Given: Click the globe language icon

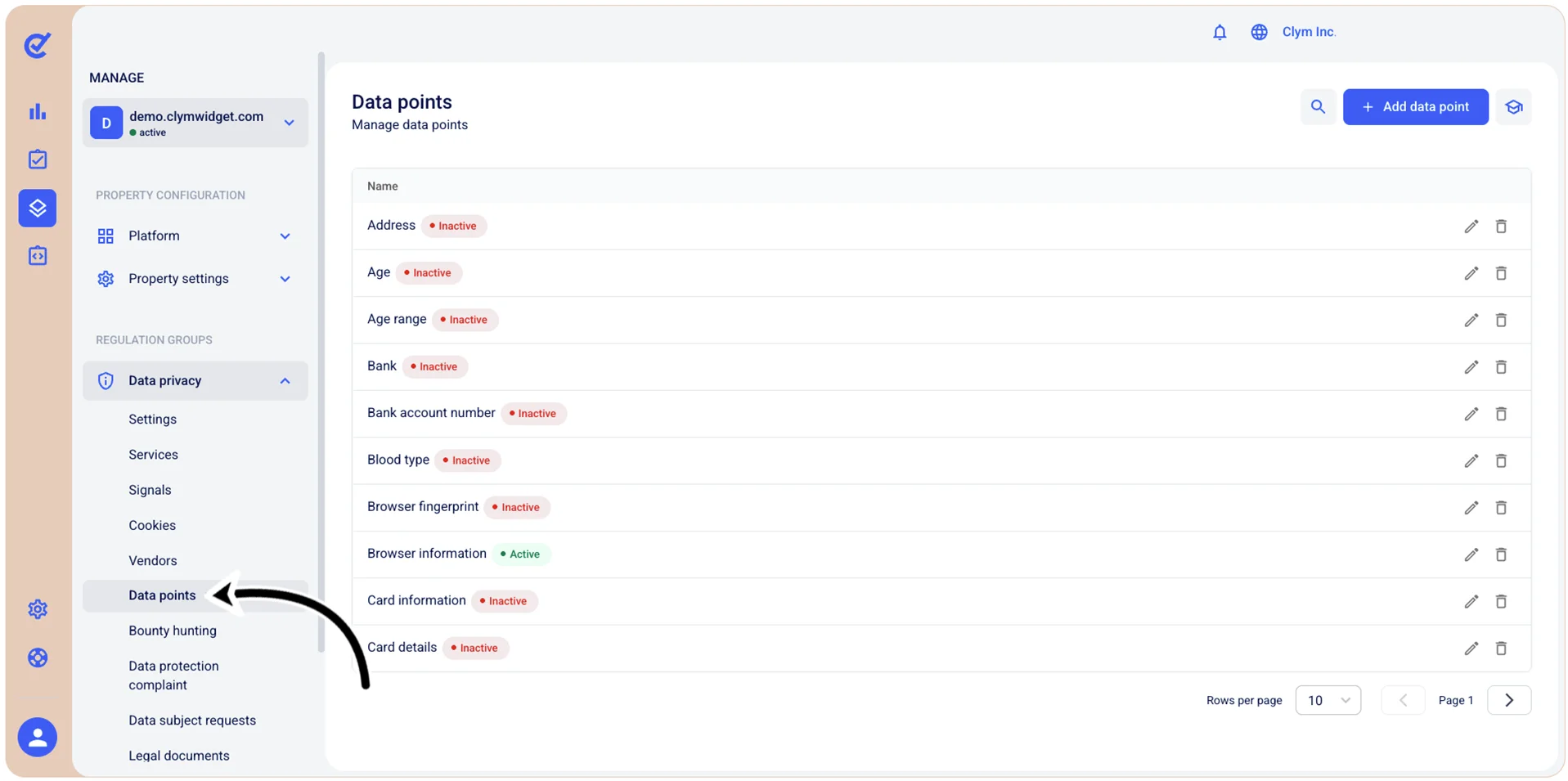Looking at the screenshot, I should tap(1259, 32).
